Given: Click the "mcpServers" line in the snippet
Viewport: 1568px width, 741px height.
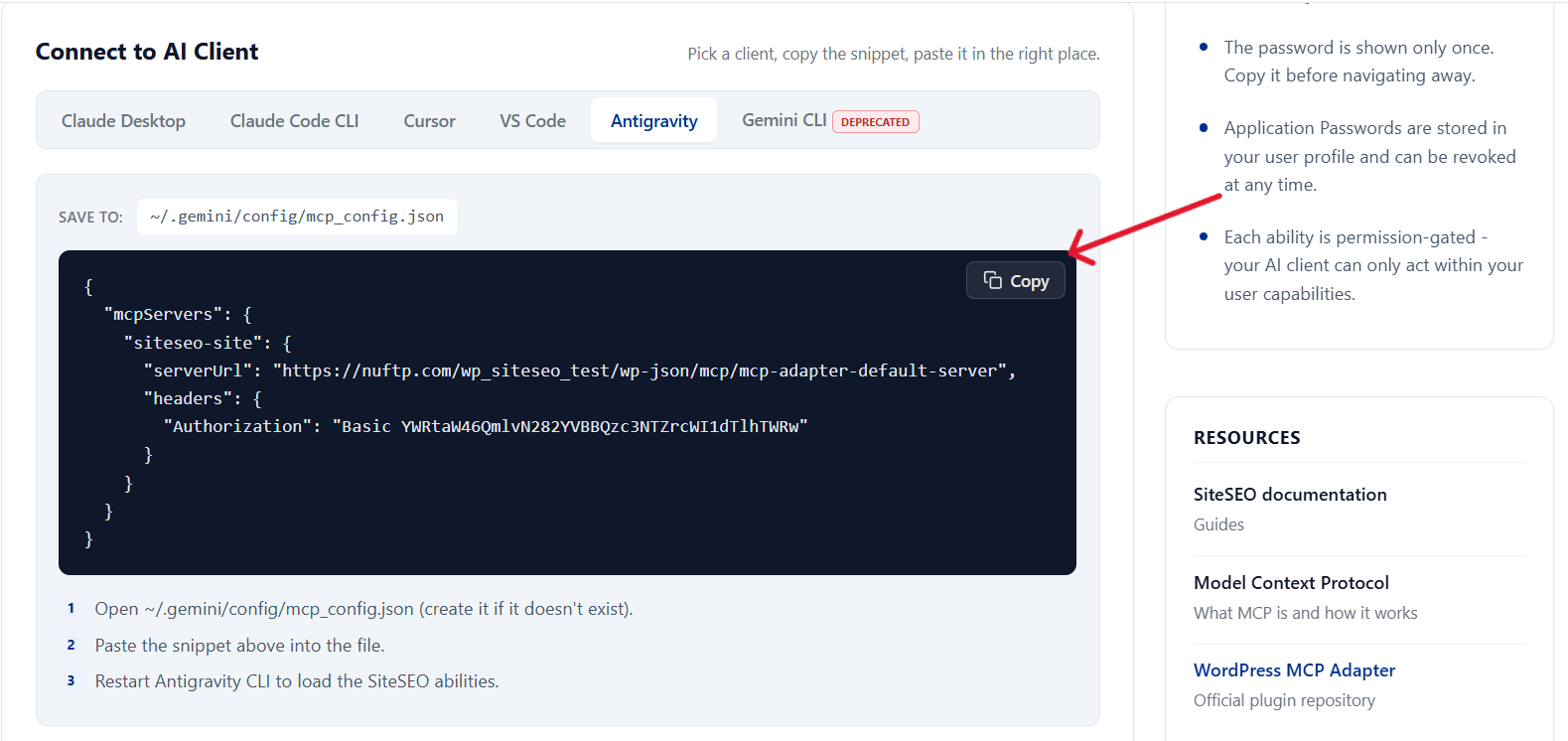Looking at the screenshot, I should (178, 314).
